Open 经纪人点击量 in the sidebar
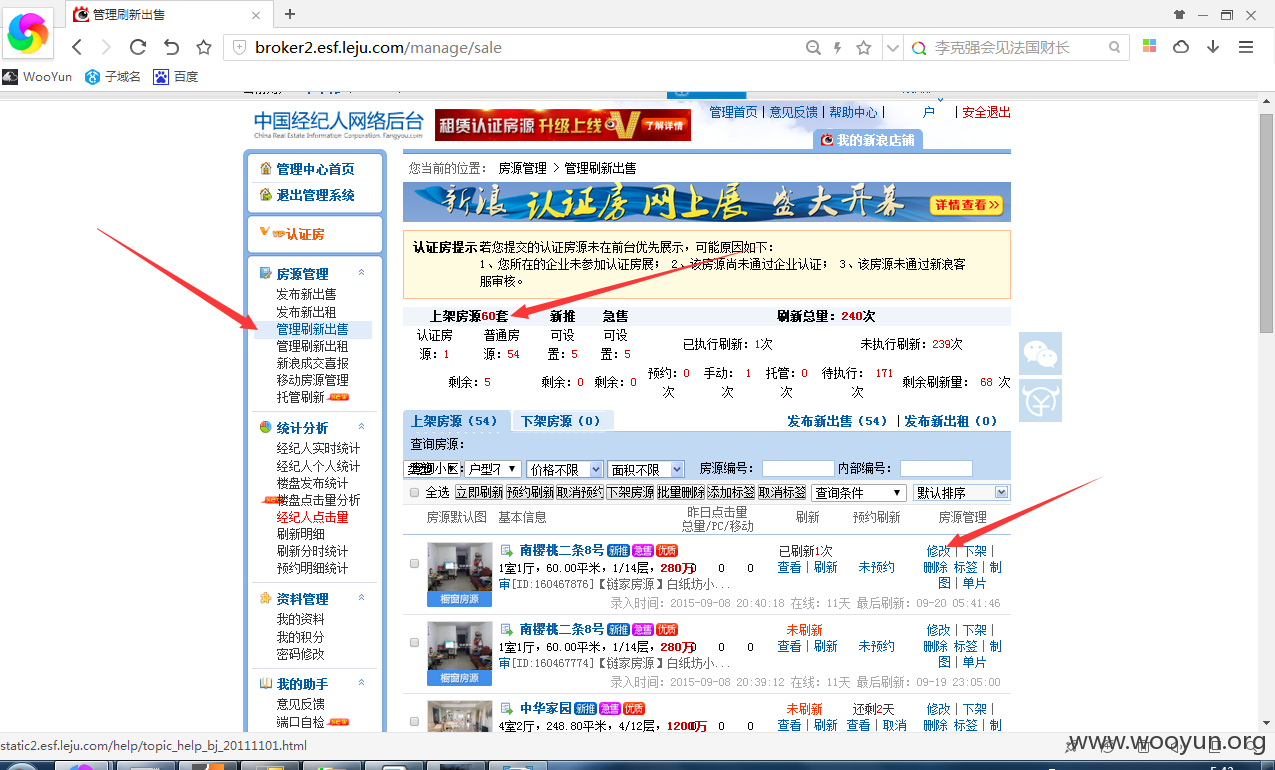The image size is (1275, 770). [312, 517]
